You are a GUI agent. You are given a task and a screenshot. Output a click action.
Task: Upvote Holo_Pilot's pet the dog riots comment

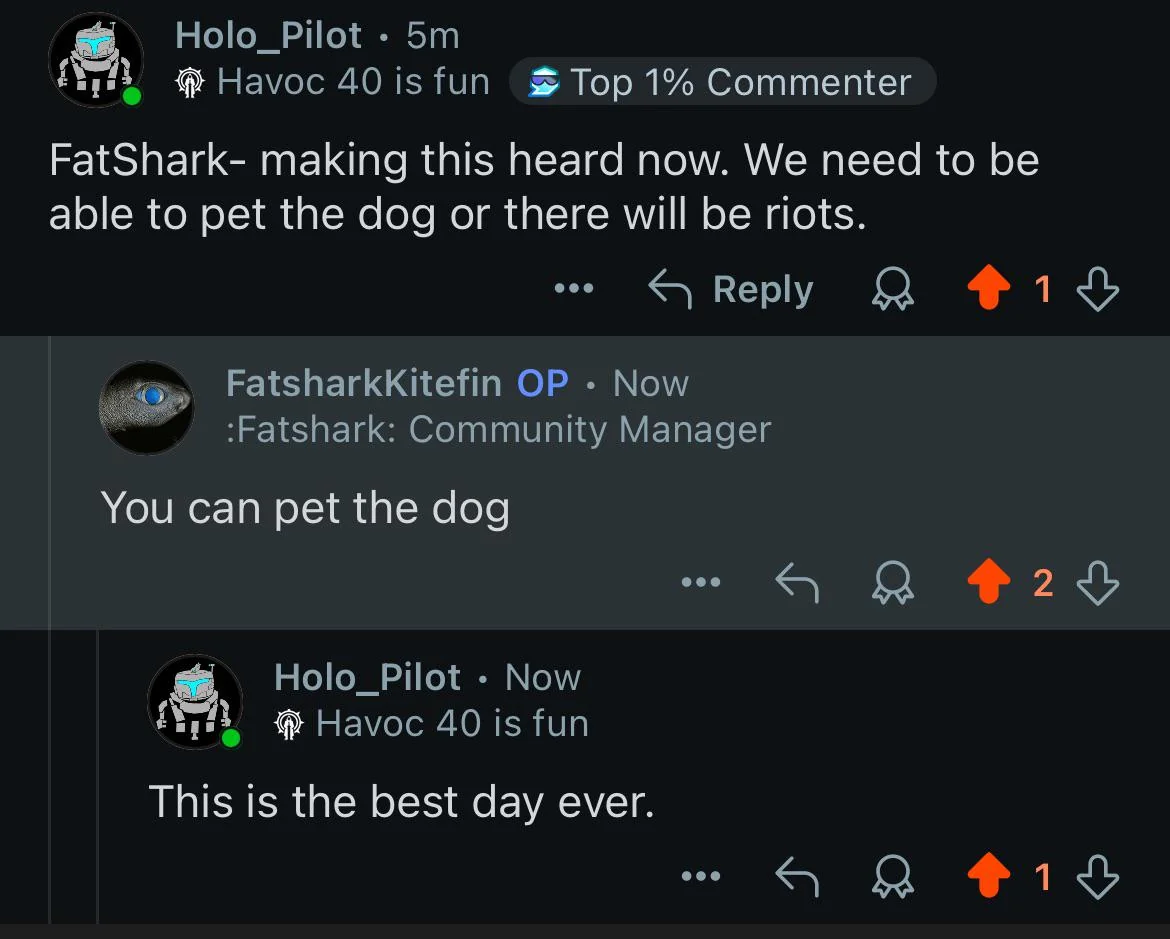tap(991, 290)
